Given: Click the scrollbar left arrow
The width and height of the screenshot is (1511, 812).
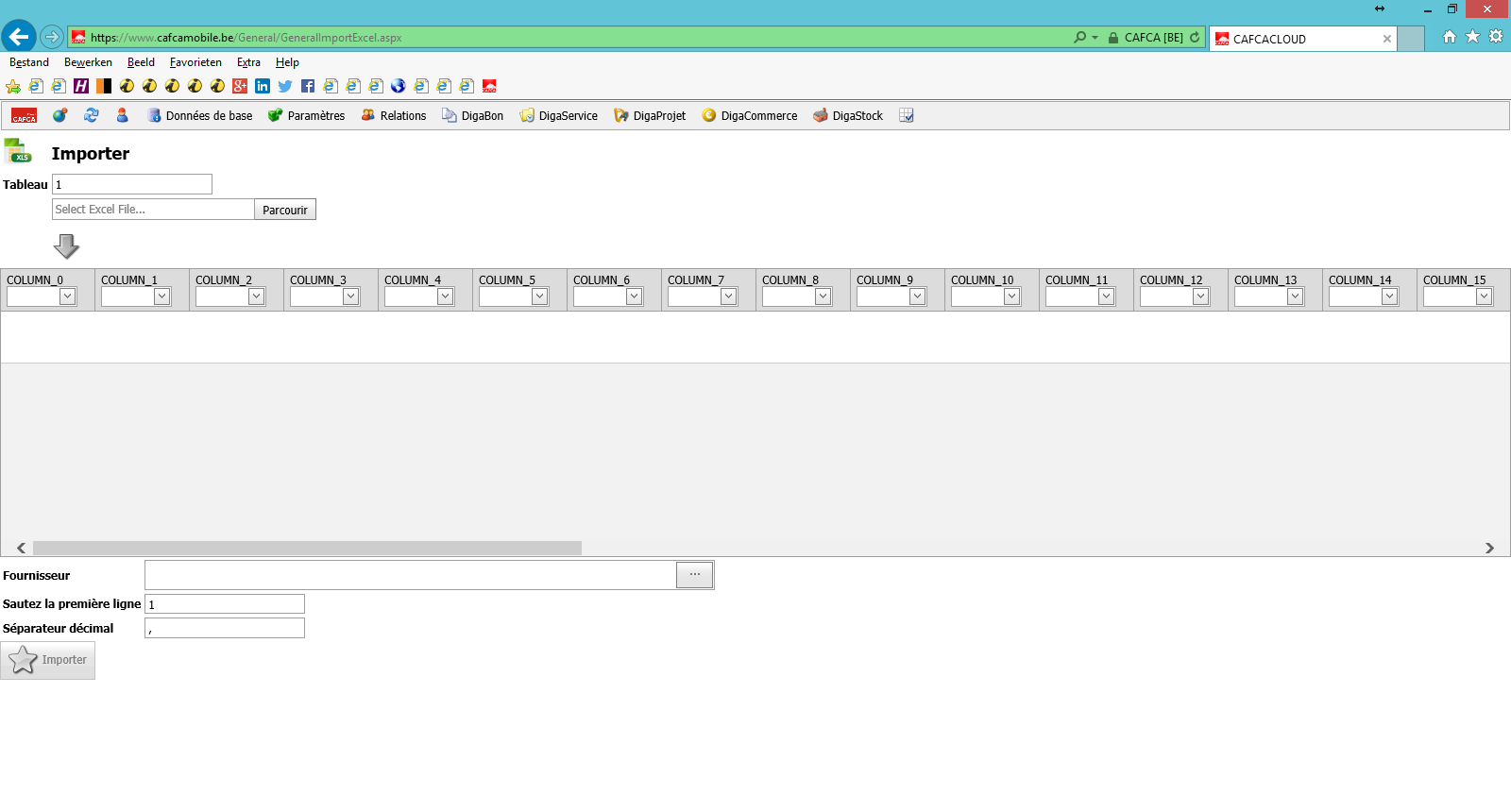Looking at the screenshot, I should pos(21,549).
